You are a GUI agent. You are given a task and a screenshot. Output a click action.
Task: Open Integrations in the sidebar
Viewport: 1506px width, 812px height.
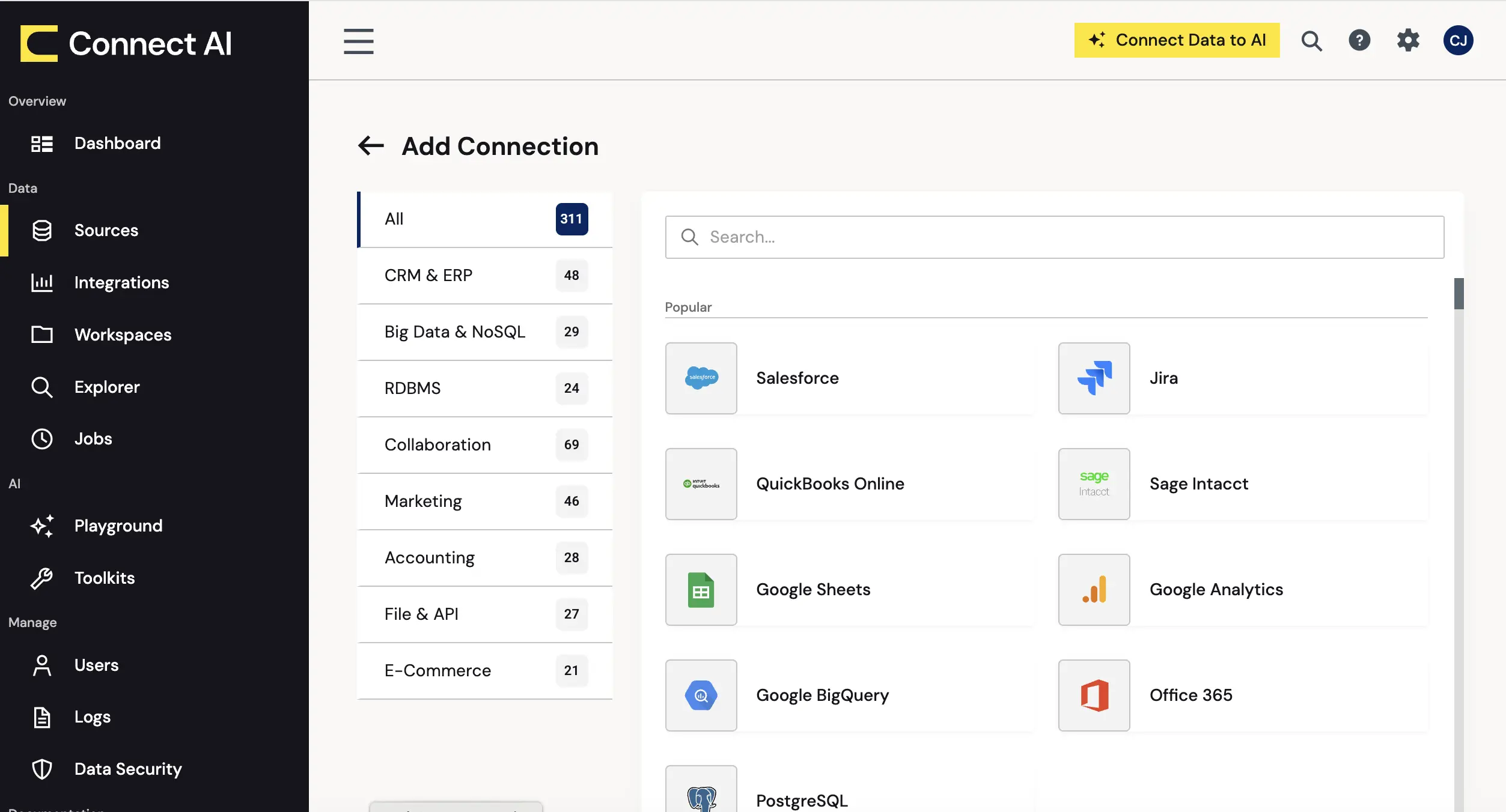click(154, 282)
